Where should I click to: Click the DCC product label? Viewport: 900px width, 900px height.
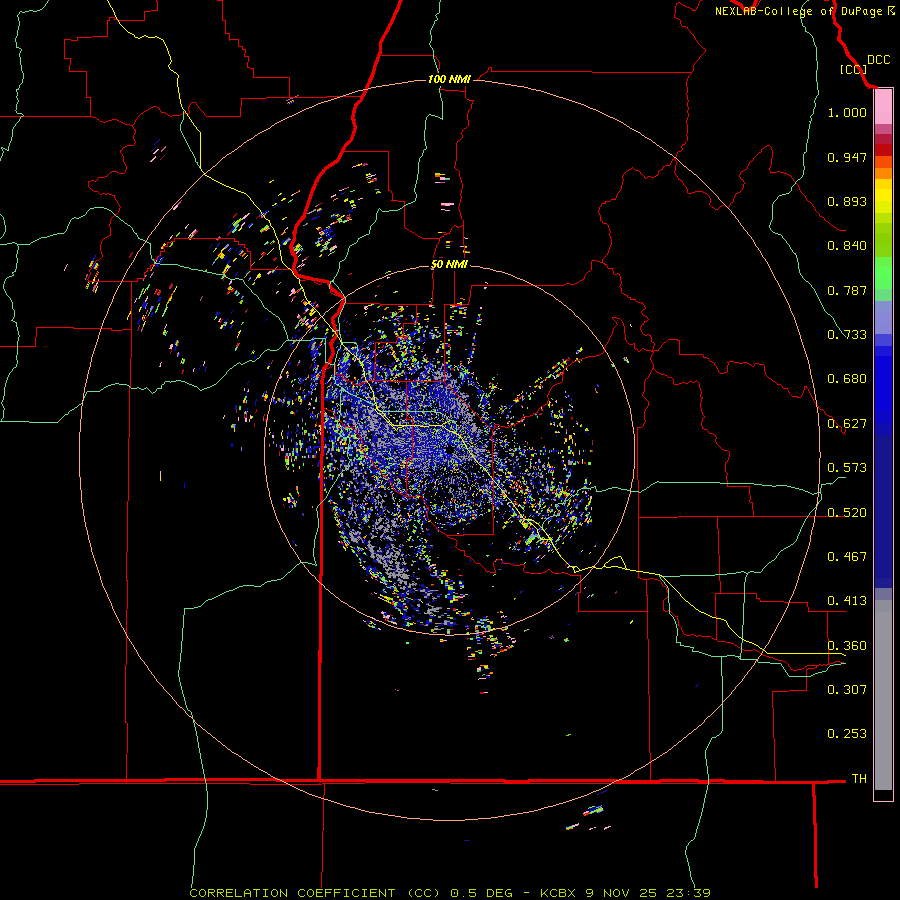(878, 60)
